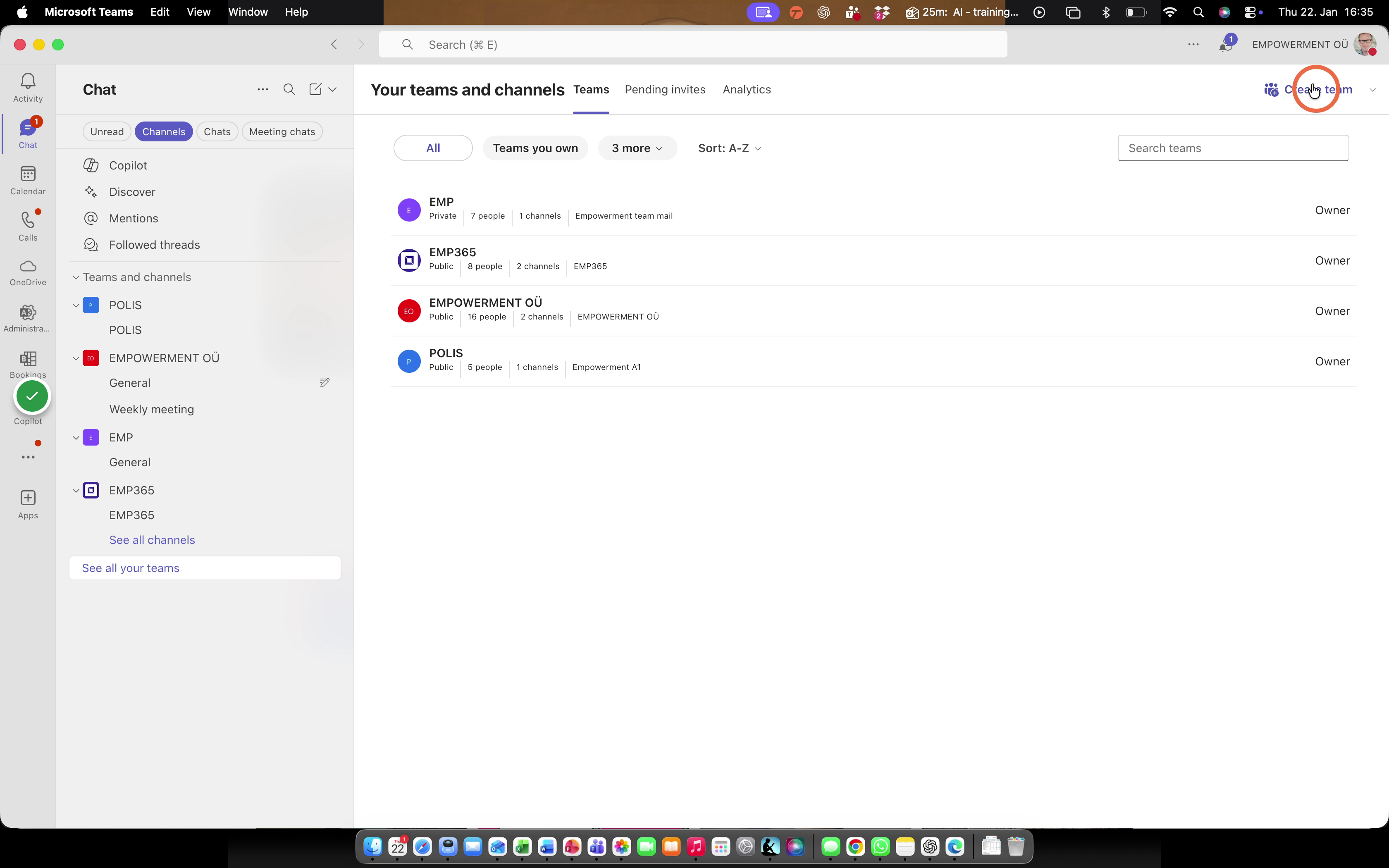The width and height of the screenshot is (1389, 868).
Task: Open OneDrive from the sidebar
Action: (28, 273)
